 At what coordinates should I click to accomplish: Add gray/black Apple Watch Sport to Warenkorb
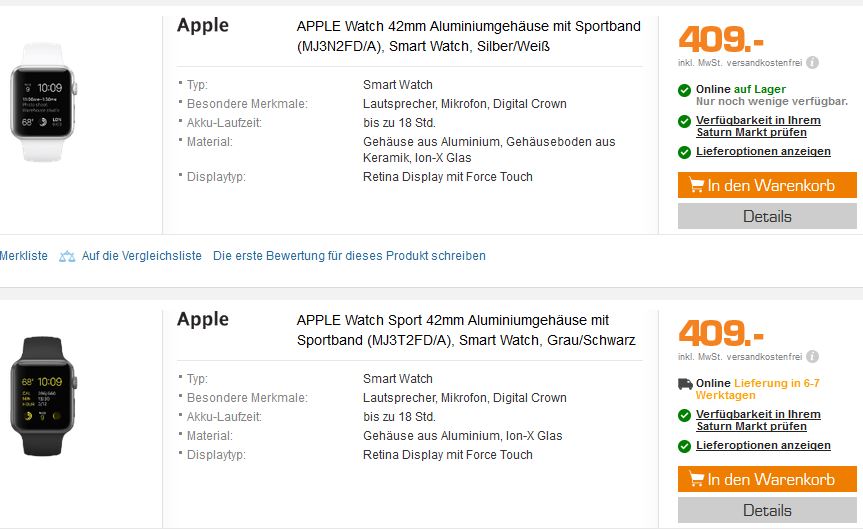[x=767, y=479]
